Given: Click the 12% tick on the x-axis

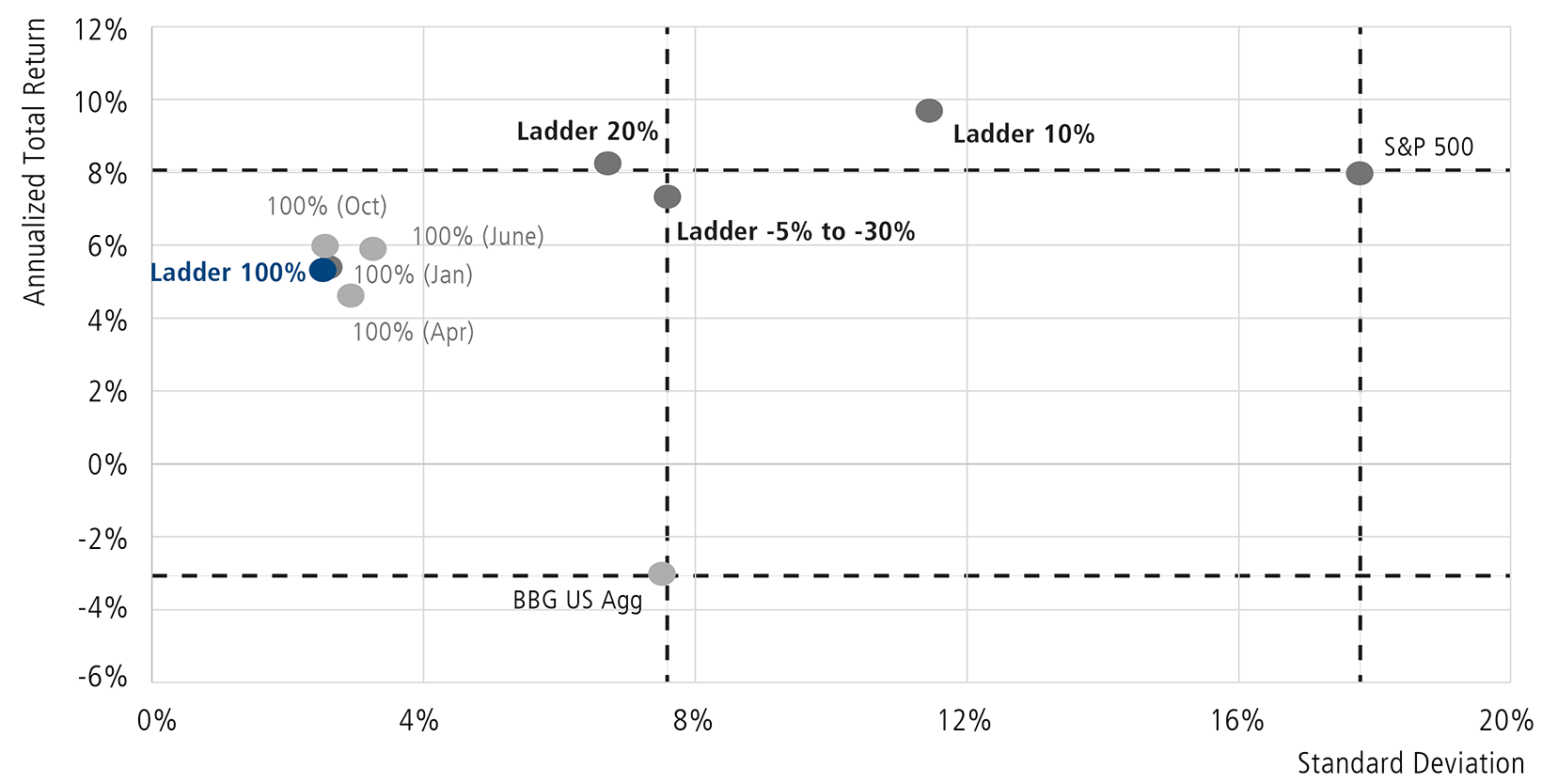Looking at the screenshot, I should [x=966, y=721].
